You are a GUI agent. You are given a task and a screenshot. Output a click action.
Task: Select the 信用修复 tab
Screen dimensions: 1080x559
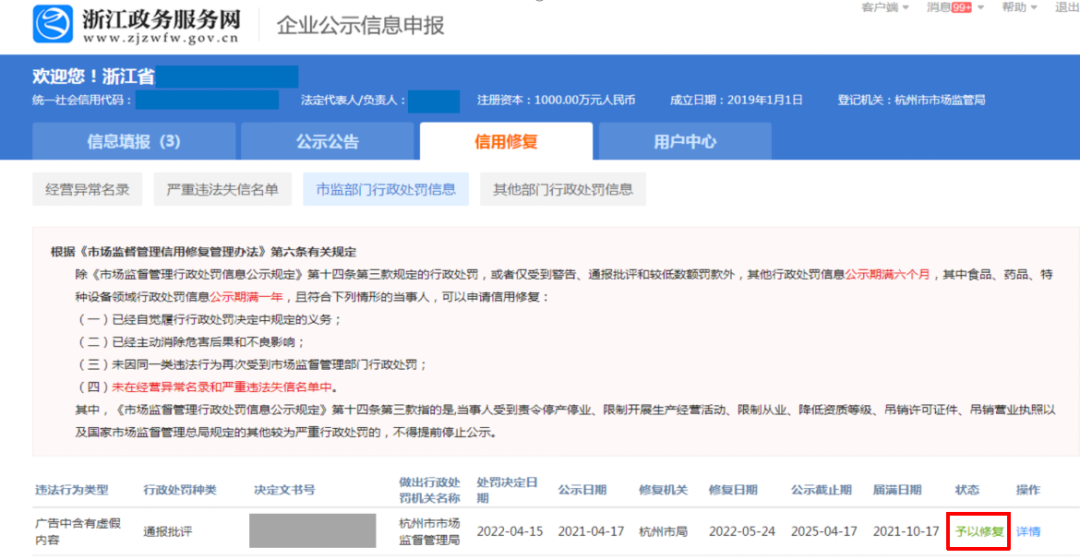pyautogui.click(x=506, y=142)
